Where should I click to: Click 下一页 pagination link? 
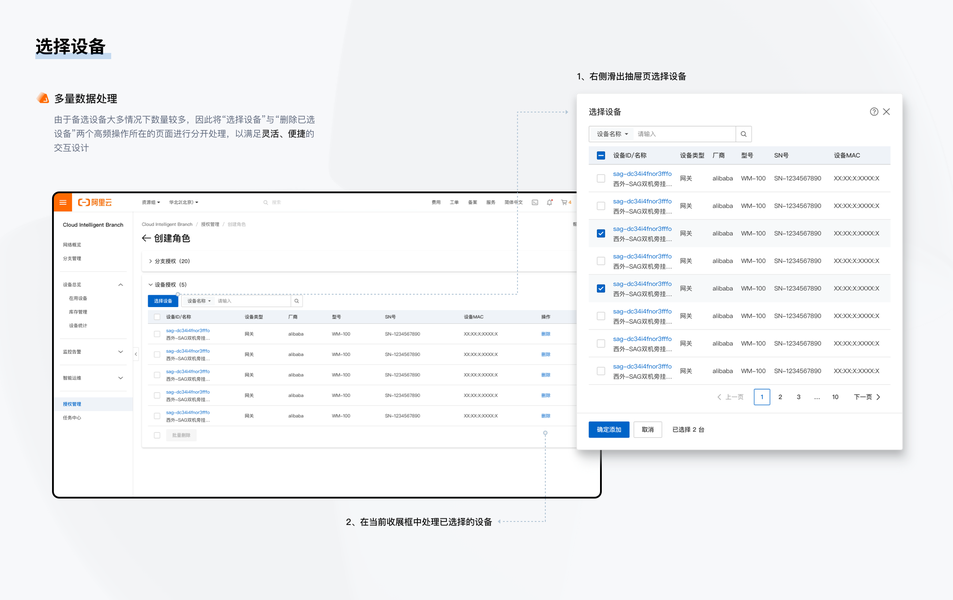coord(862,397)
